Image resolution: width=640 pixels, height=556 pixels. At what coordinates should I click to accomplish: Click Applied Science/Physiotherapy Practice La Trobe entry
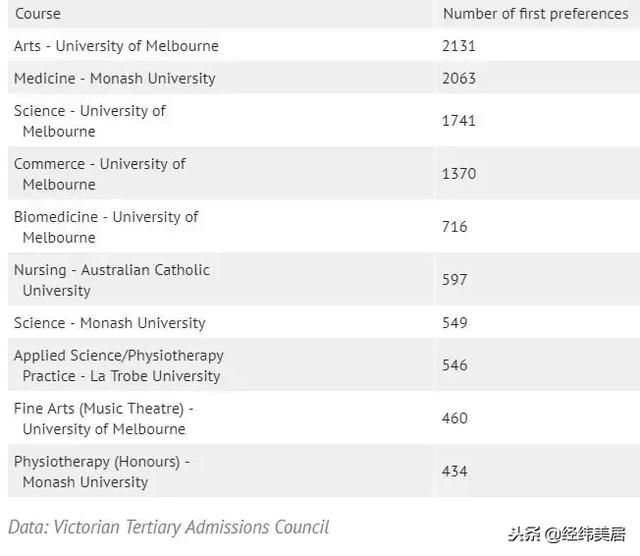tap(119, 365)
